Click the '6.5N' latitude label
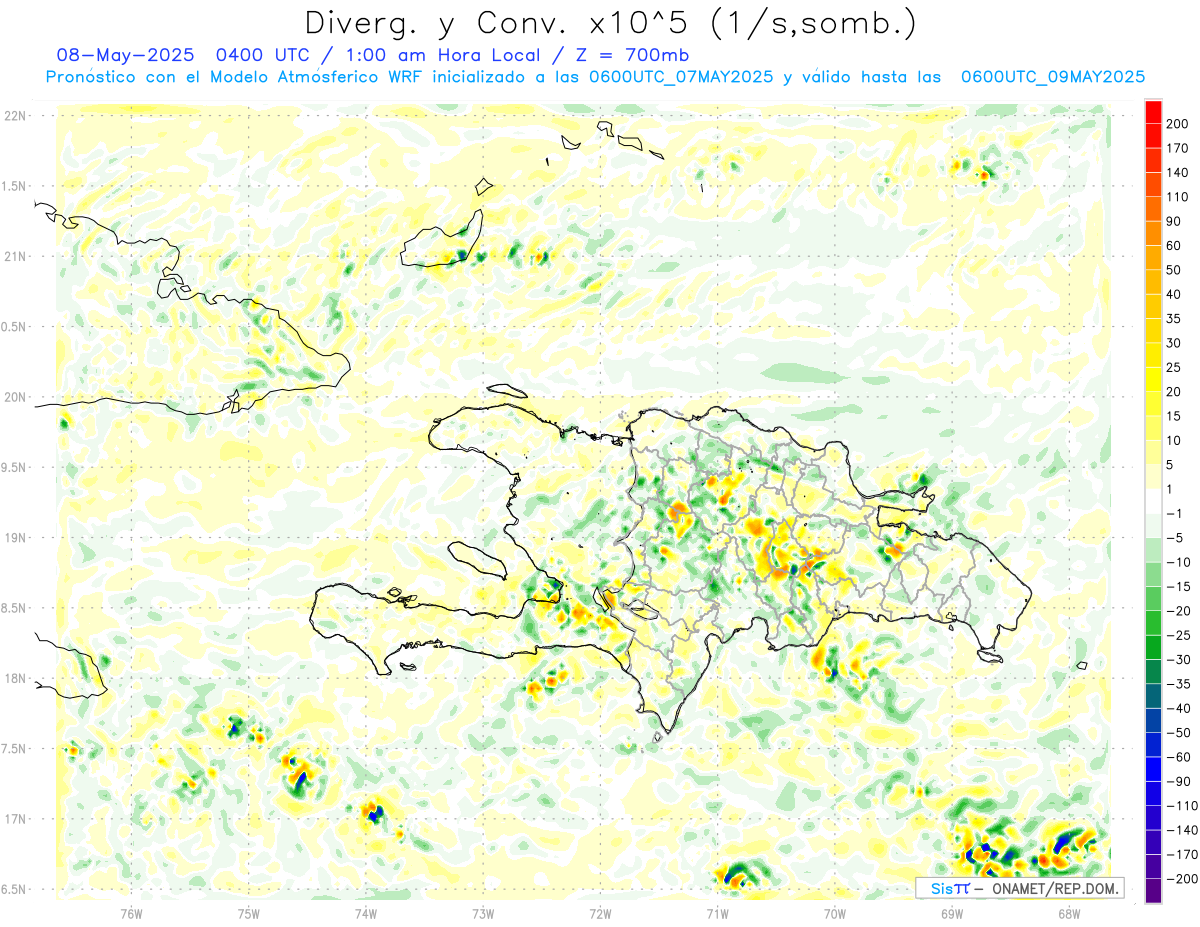The image size is (1200, 927). (x=14, y=890)
